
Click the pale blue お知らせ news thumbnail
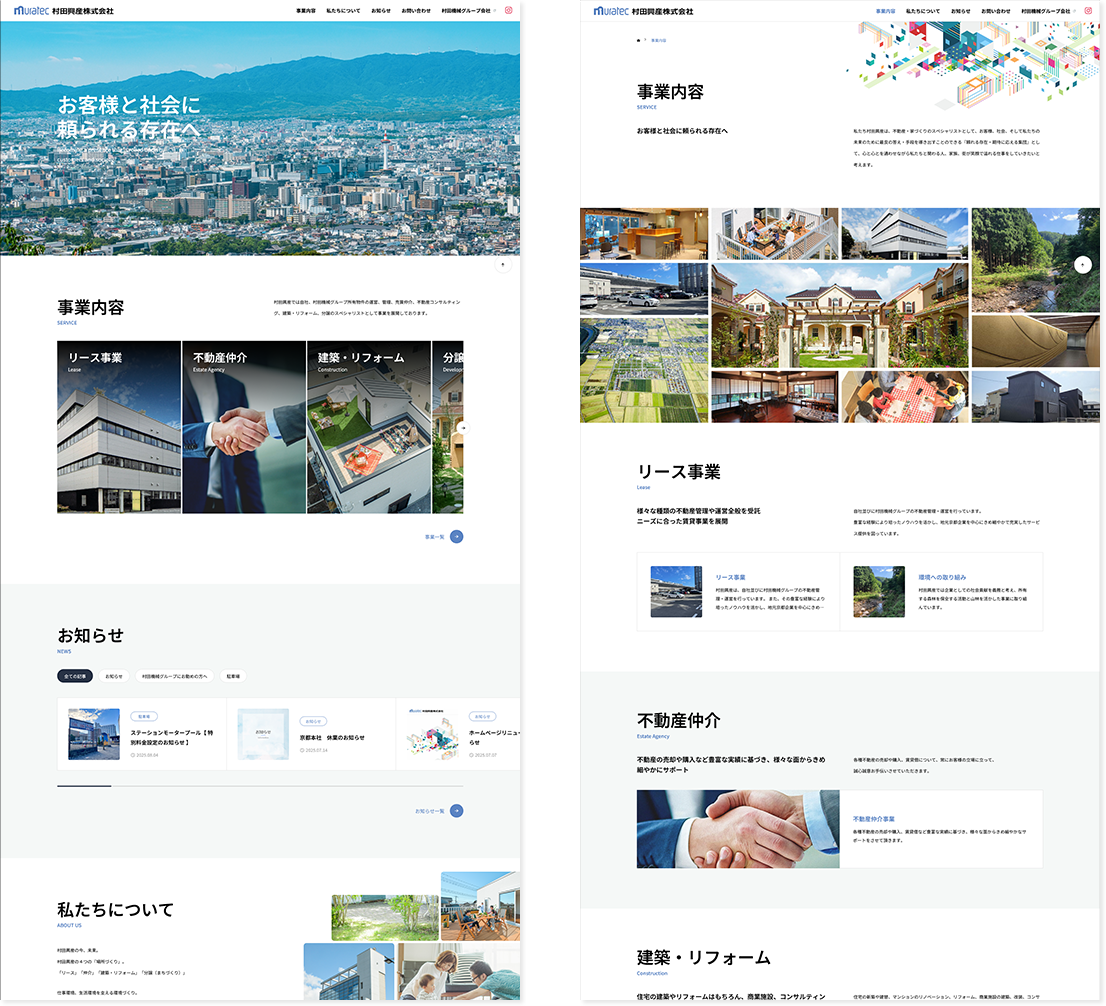[x=263, y=734]
